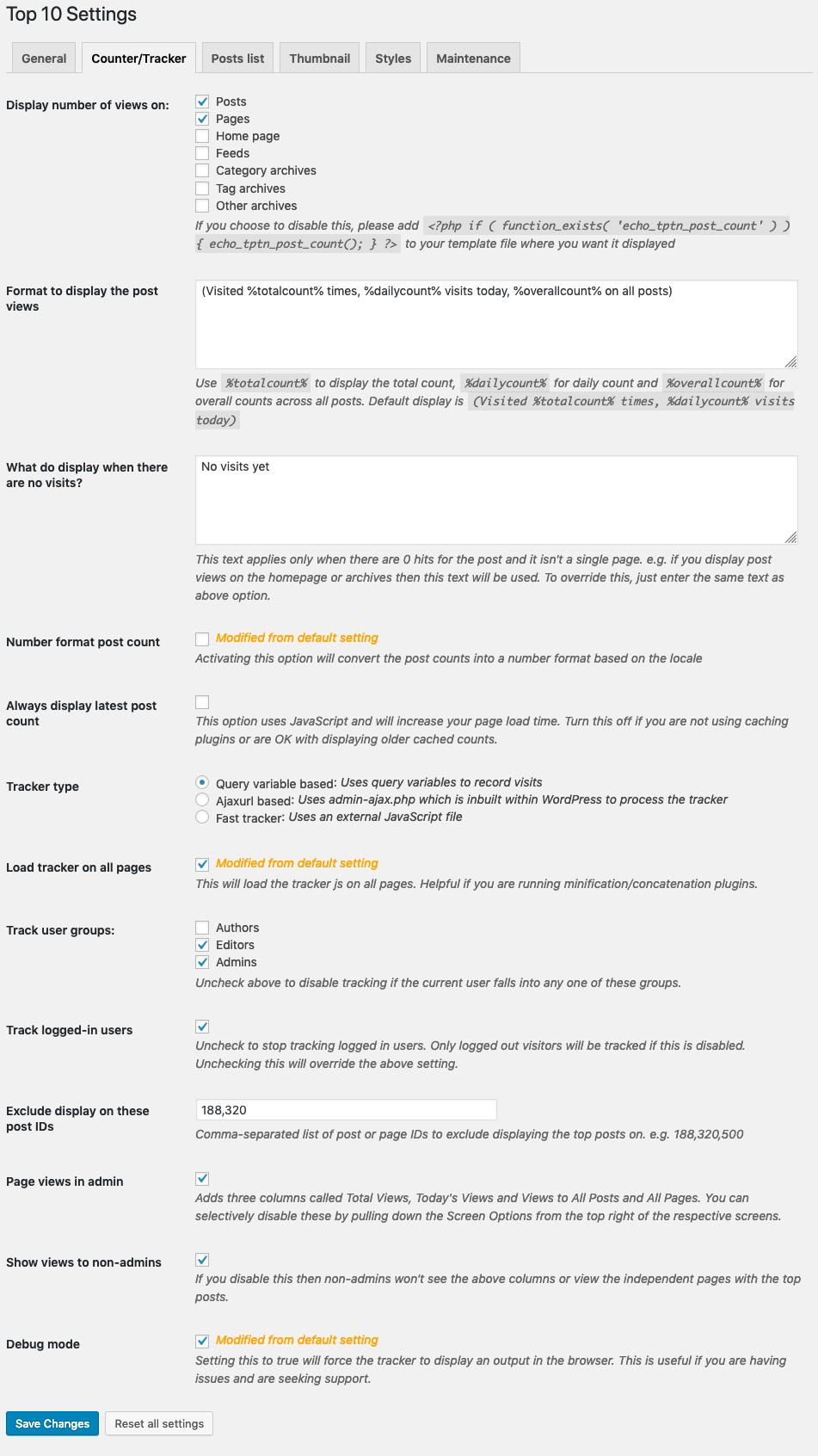The width and height of the screenshot is (818, 1456).
Task: Enable Number format post count
Action: pyautogui.click(x=202, y=639)
